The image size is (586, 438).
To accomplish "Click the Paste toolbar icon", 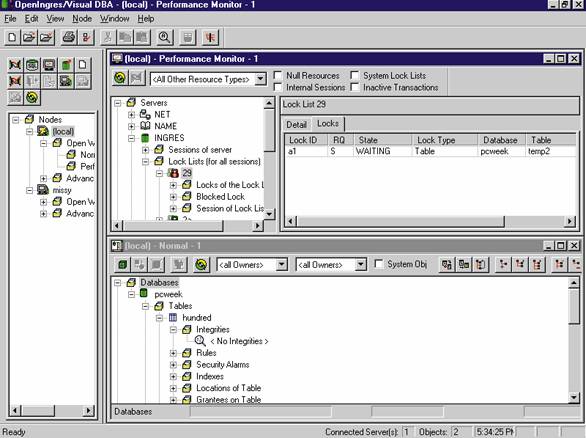I will click(142, 37).
